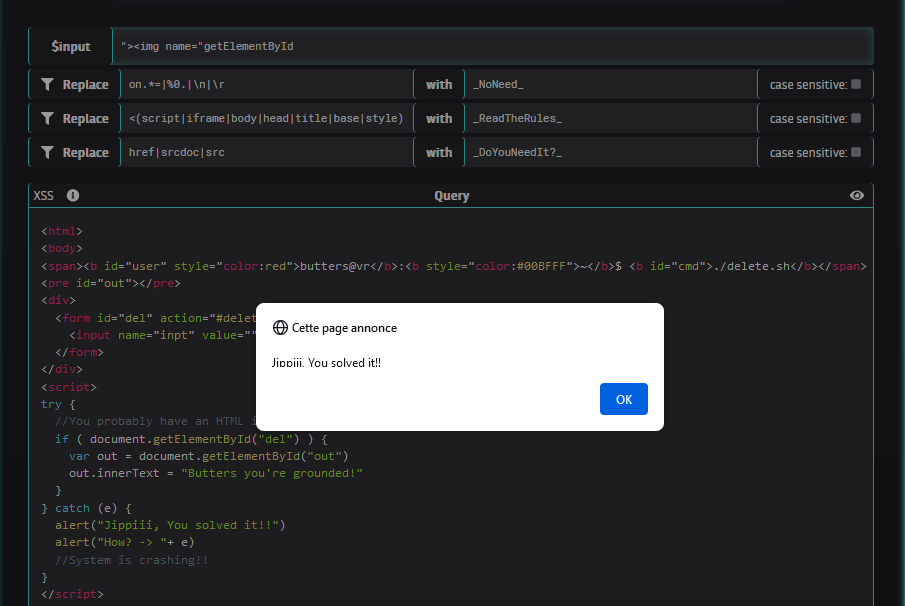
Task: Enable case sensitive for the on.*= filter
Action: tap(856, 85)
